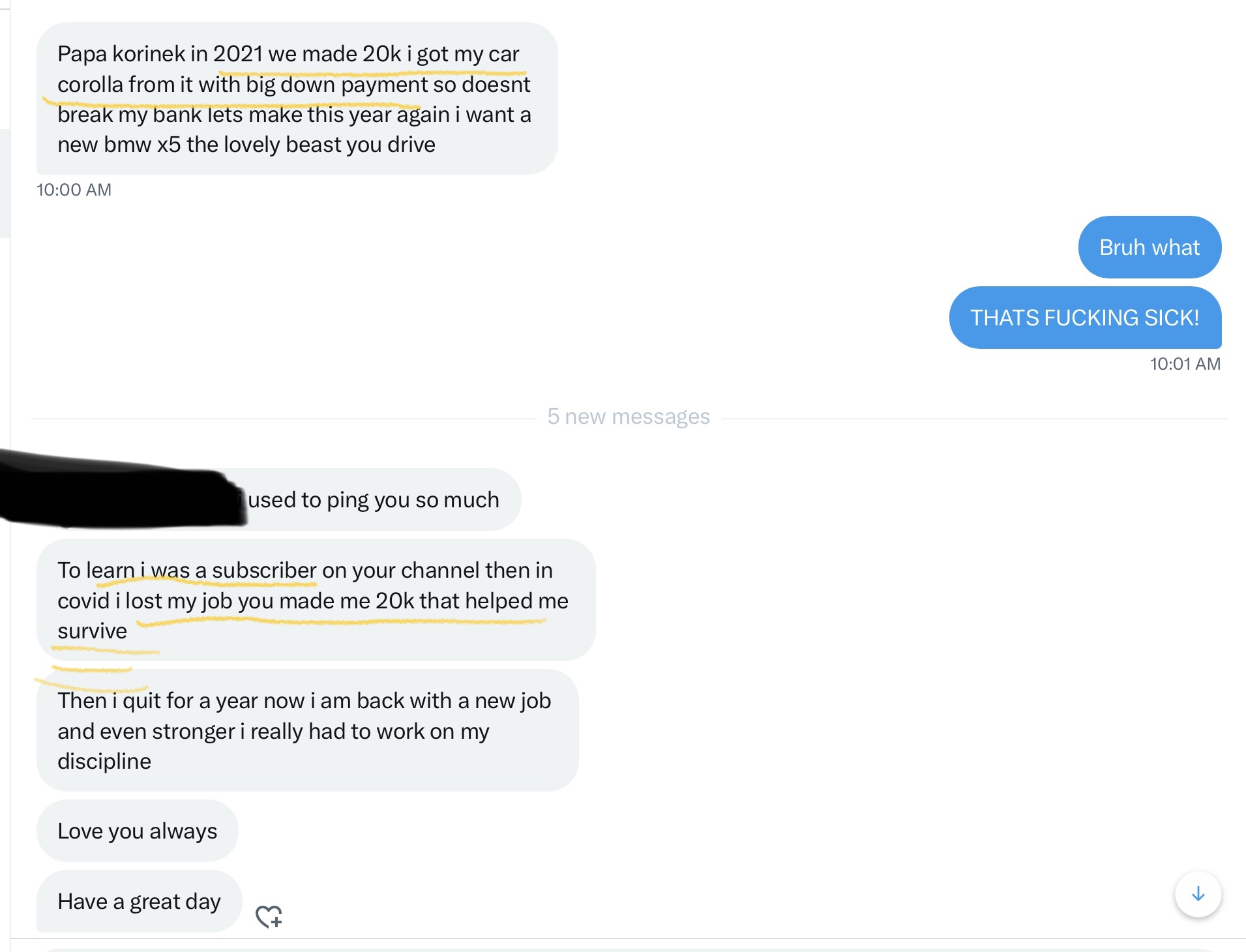Click the "THATS FUCKING SICK!" blue bubble
Viewport: 1246px width, 952px height.
coord(1084,318)
